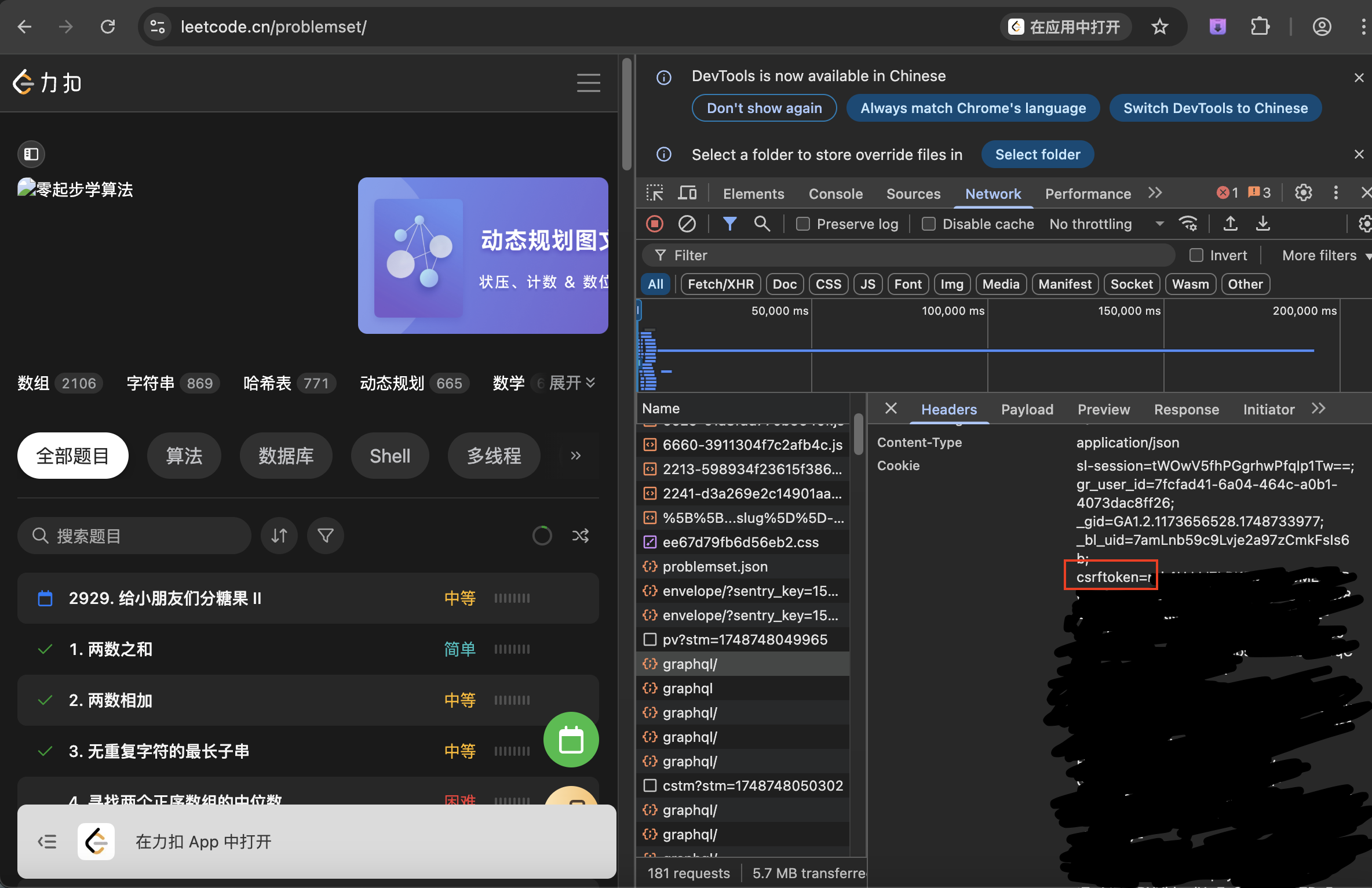Enable the Disable cache checkbox
Image resolution: width=1372 pixels, height=888 pixels.
pos(928,224)
